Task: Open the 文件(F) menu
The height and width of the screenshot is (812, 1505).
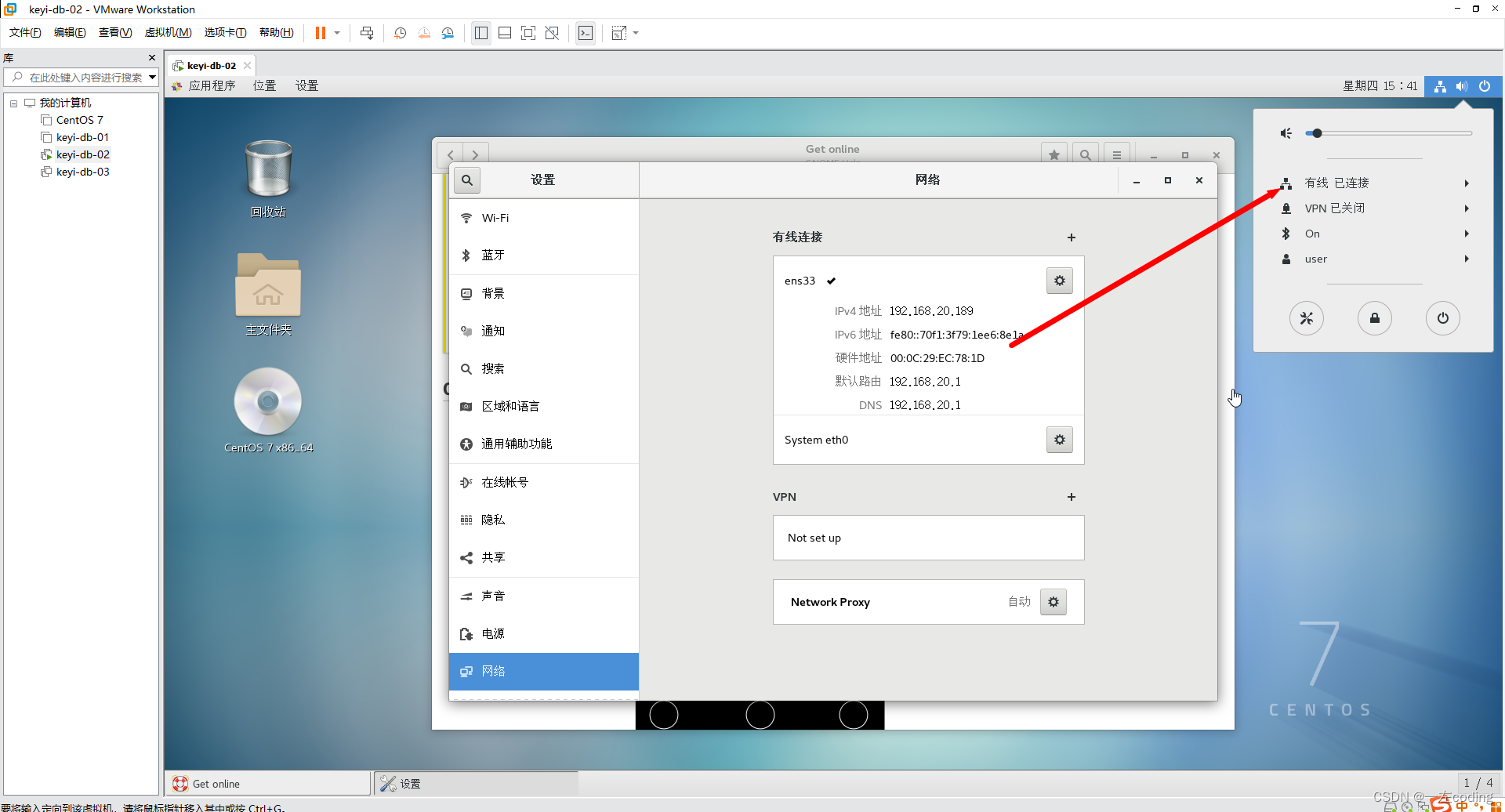Action: pyautogui.click(x=25, y=32)
